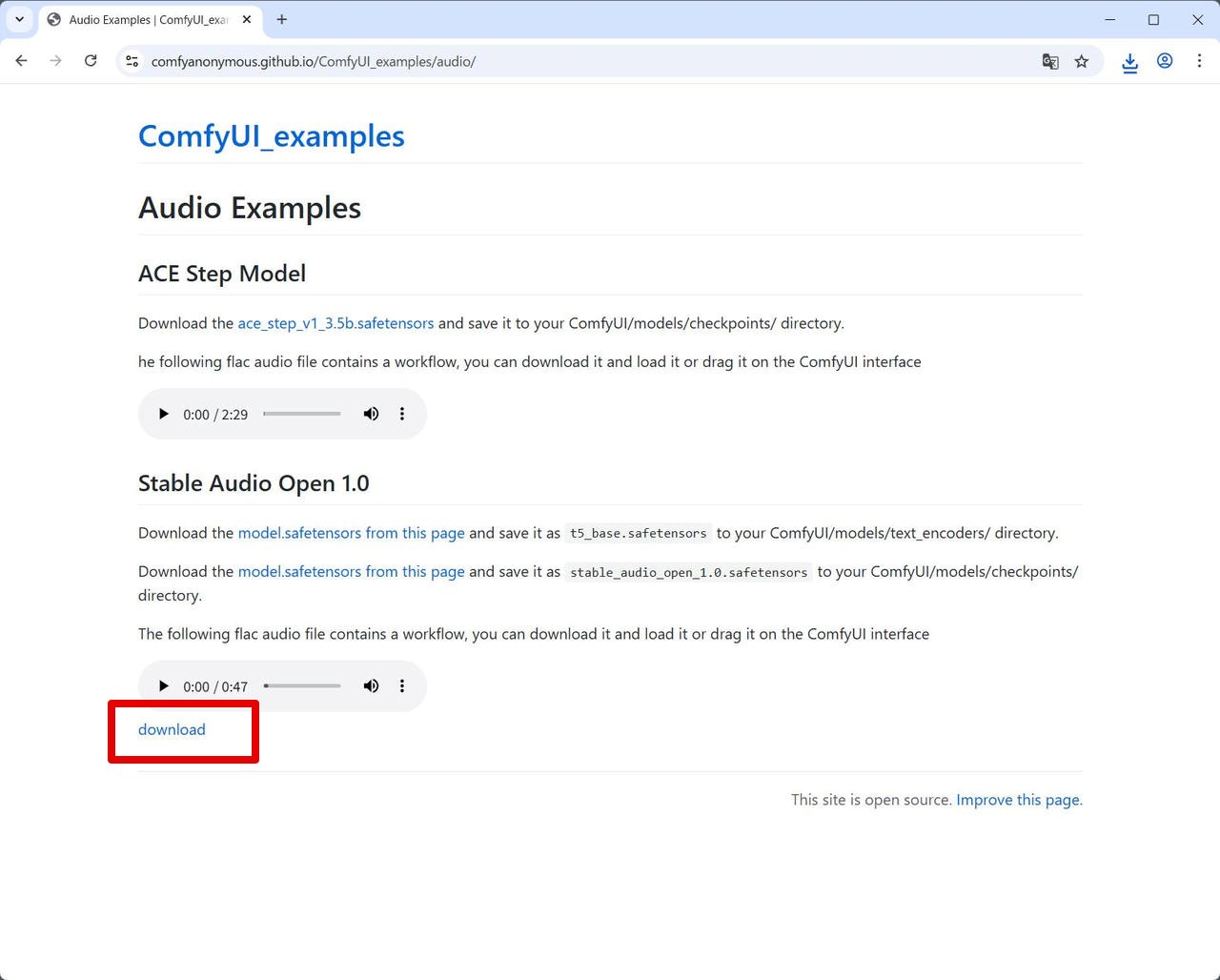Play the 0:47 Stable Audio clip
The height and width of the screenshot is (980, 1220).
coord(163,686)
